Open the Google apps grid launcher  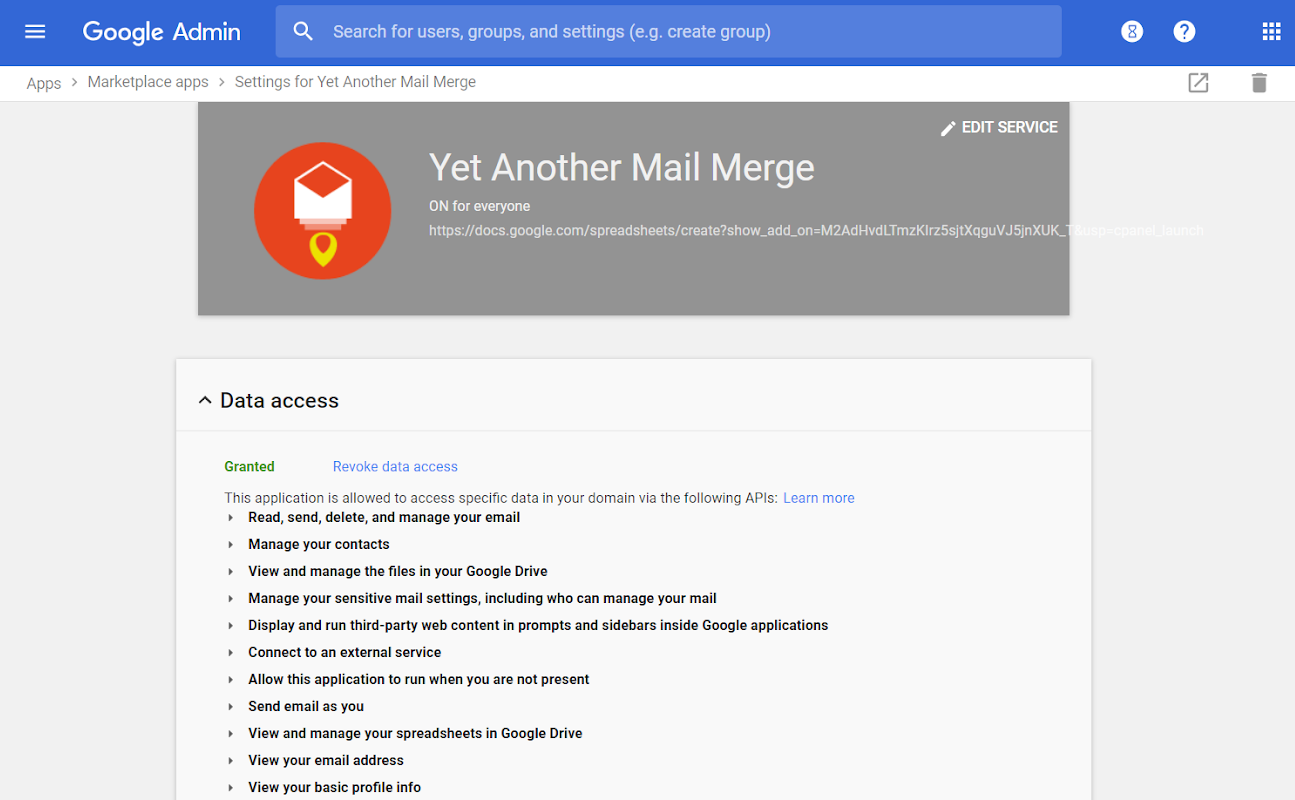[x=1271, y=32]
